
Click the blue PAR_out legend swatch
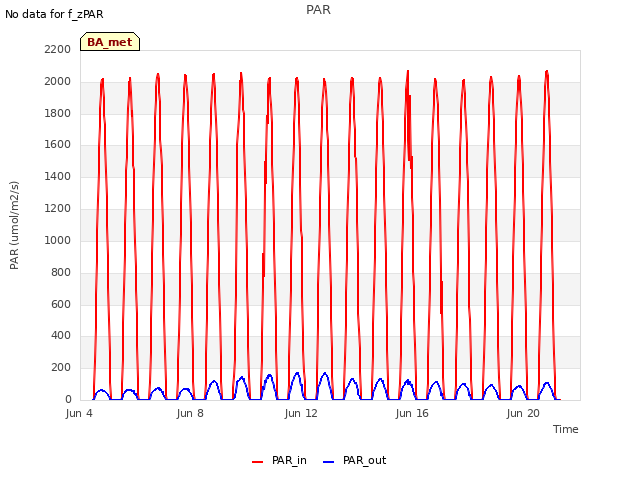[x=328, y=462]
